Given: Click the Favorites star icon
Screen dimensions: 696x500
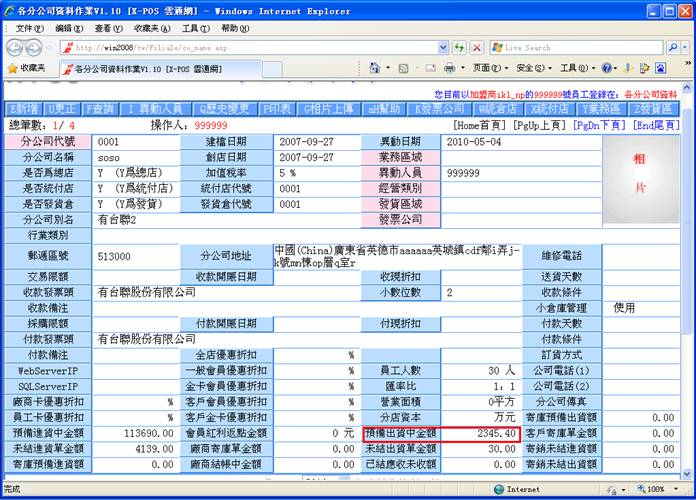Looking at the screenshot, I should [x=13, y=68].
